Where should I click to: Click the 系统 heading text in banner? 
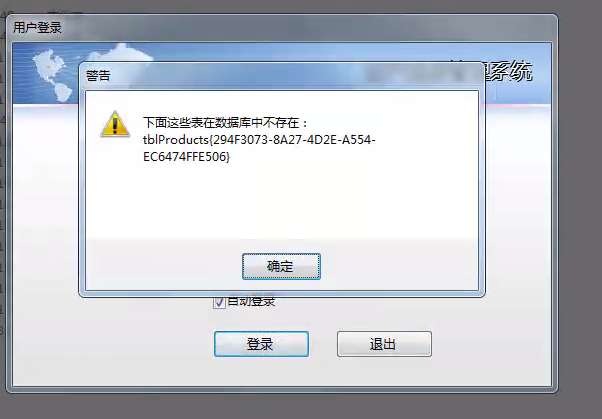tap(509, 71)
